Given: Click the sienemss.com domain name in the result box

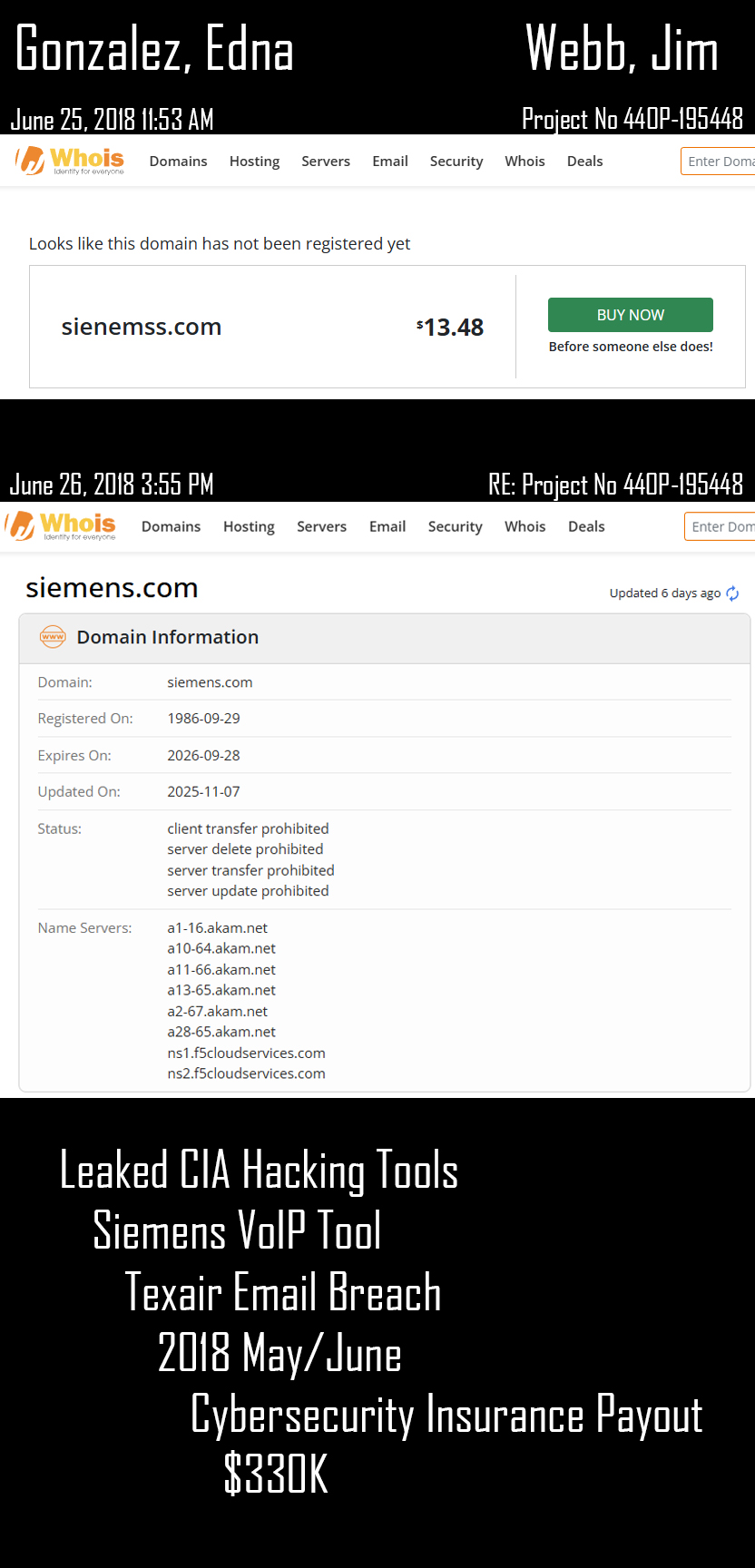Looking at the screenshot, I should click(x=142, y=327).
